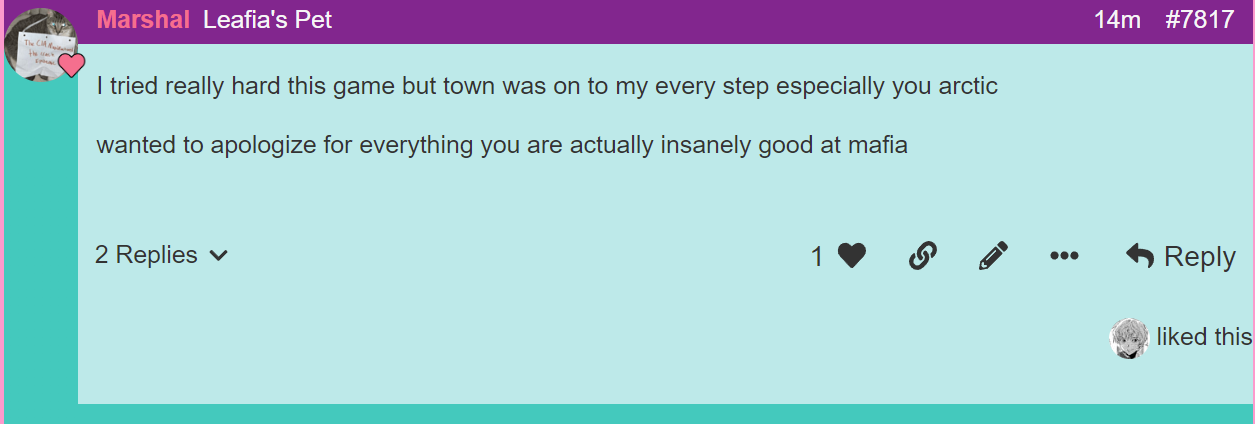Copy the post link via chain icon
The height and width of the screenshot is (424, 1255).
922,257
